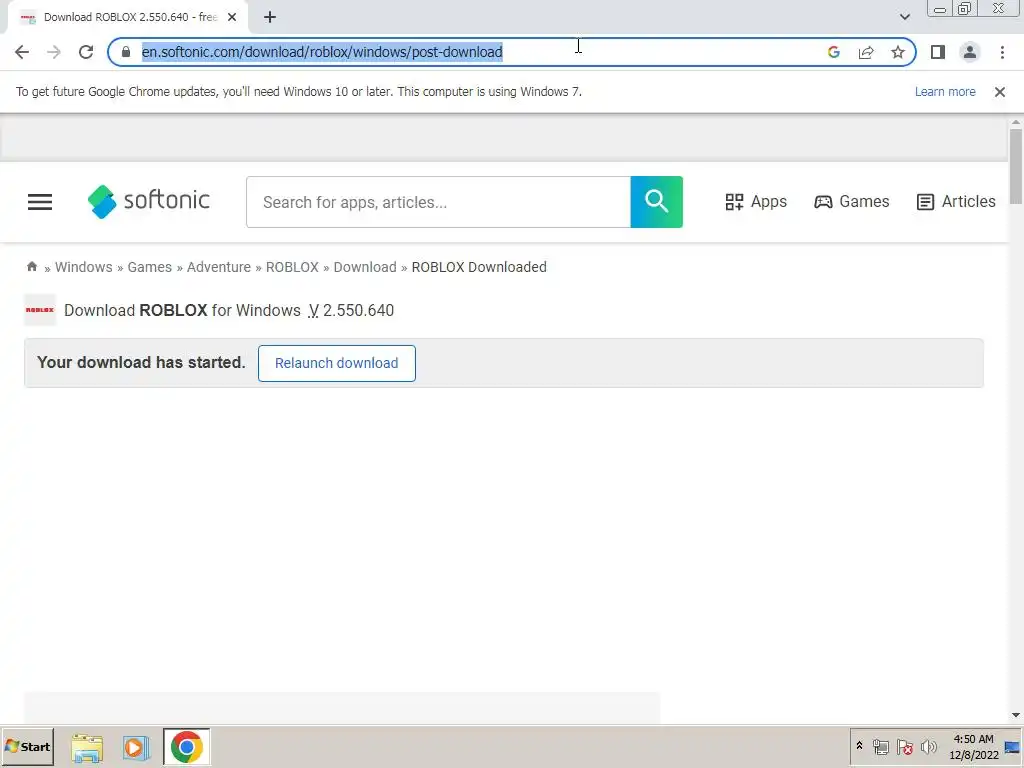
Task: Launch Windows Media Player from taskbar
Action: pyautogui.click(x=136, y=747)
